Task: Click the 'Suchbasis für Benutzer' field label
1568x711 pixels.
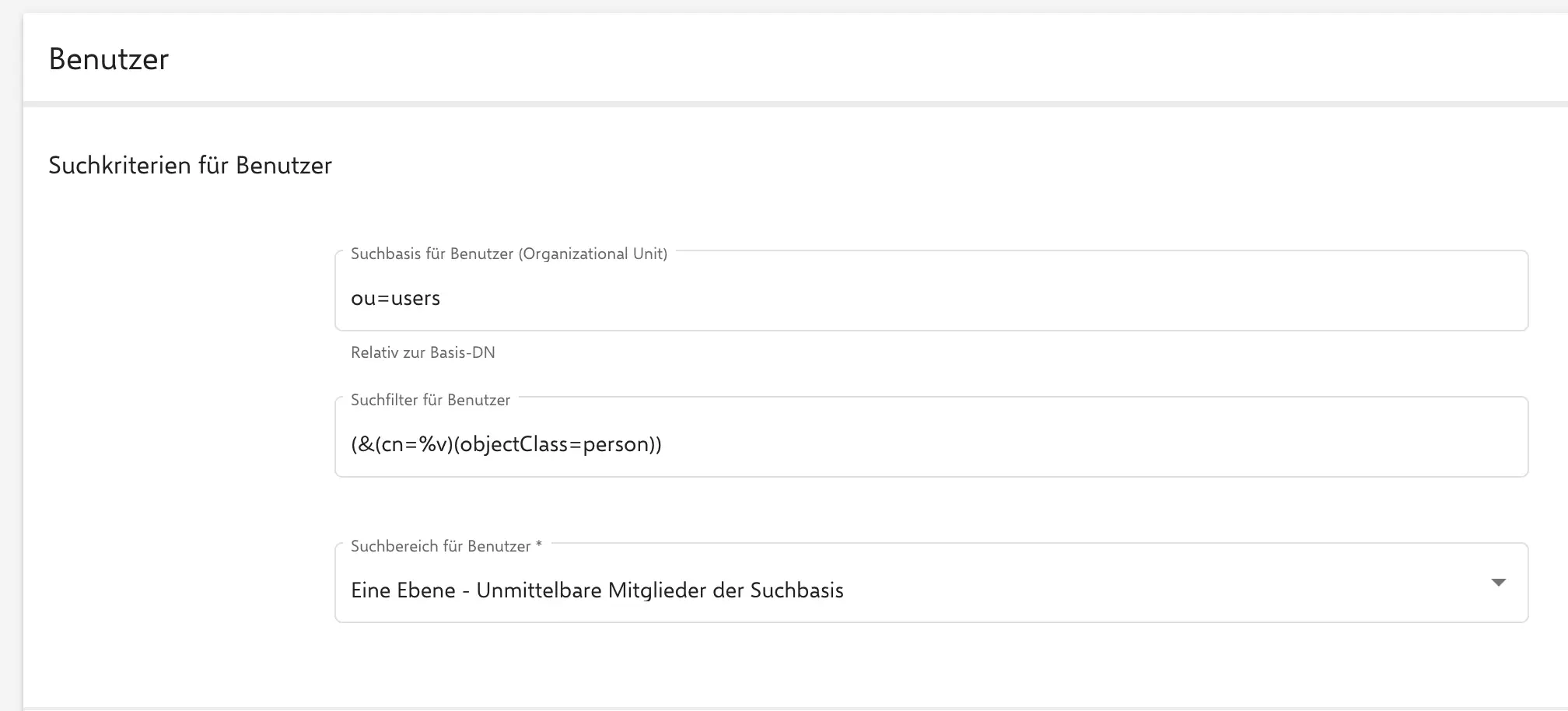Action: coord(432,254)
